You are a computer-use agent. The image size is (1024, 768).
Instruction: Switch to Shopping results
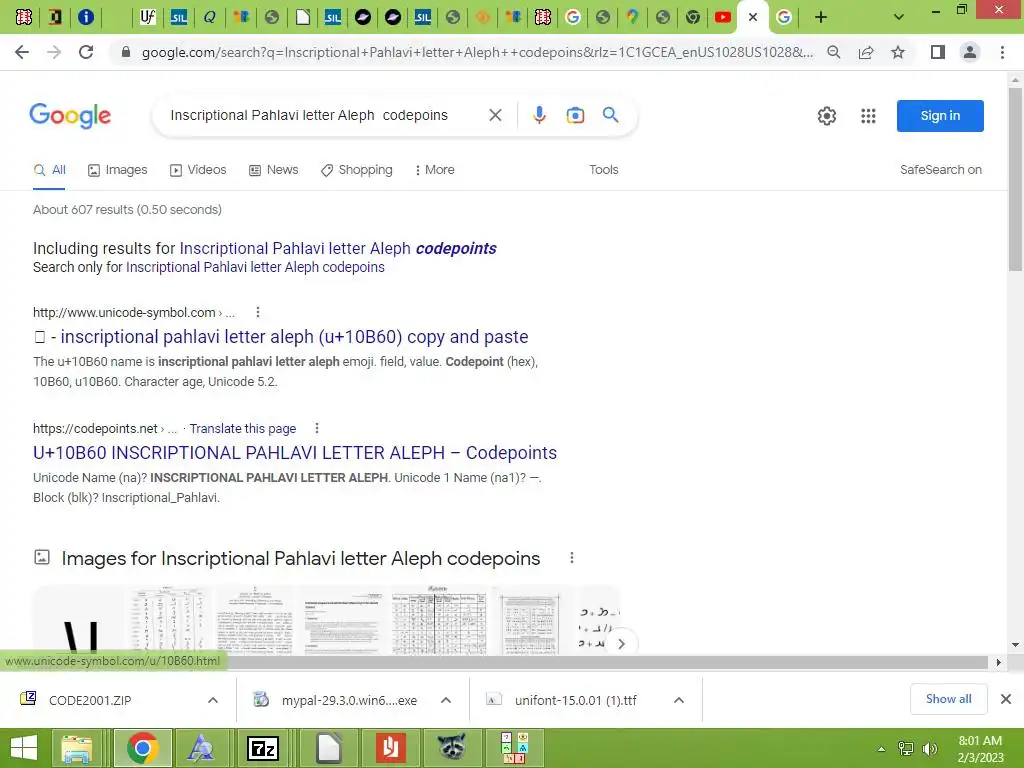tap(357, 170)
